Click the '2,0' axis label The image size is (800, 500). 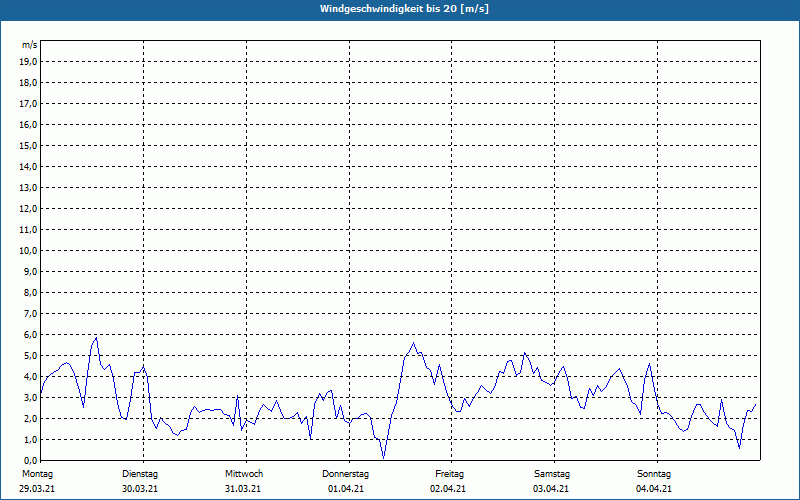[31, 418]
